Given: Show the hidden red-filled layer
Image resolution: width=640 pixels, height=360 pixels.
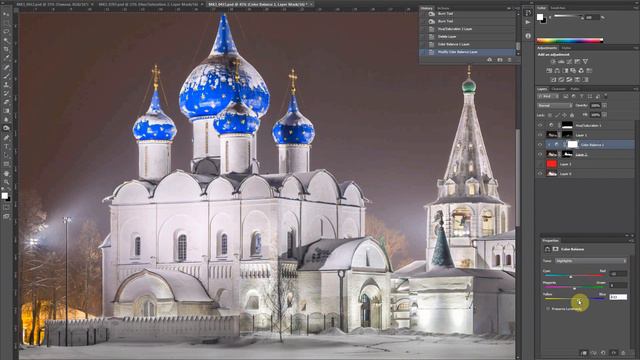Looking at the screenshot, I should click(540, 164).
